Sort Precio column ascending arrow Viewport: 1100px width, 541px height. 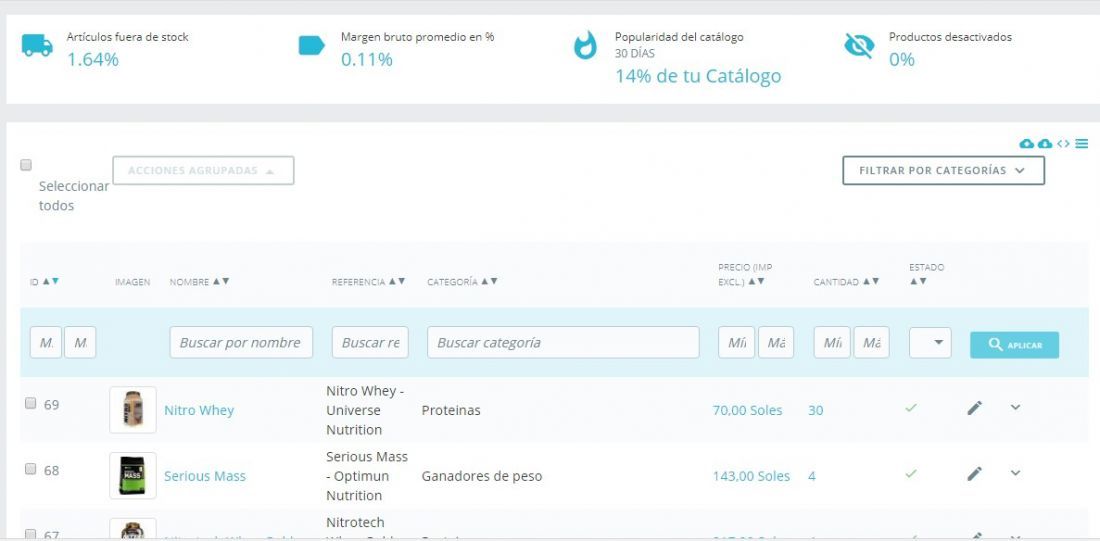tap(751, 281)
